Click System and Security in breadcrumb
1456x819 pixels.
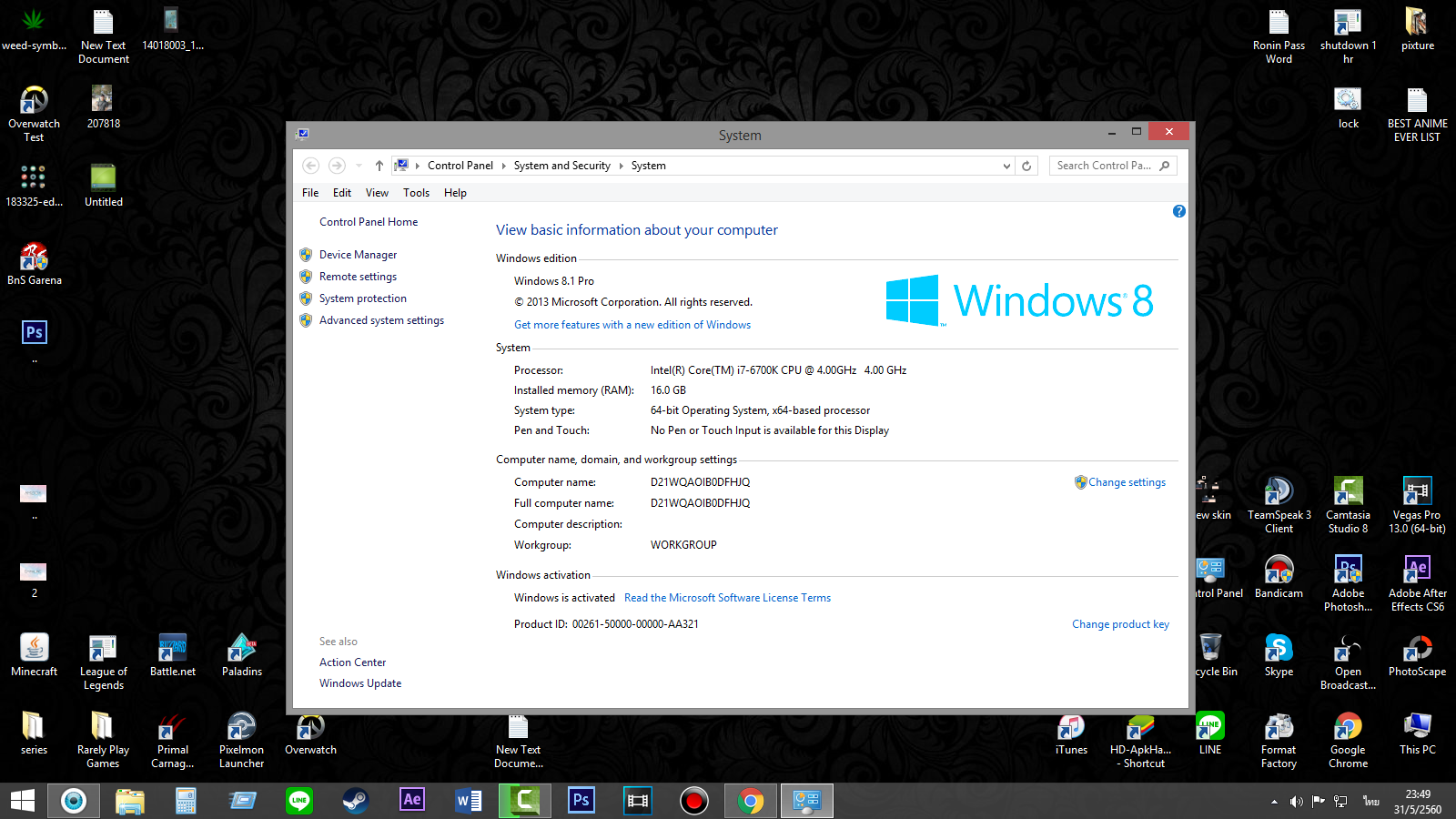[x=561, y=166]
